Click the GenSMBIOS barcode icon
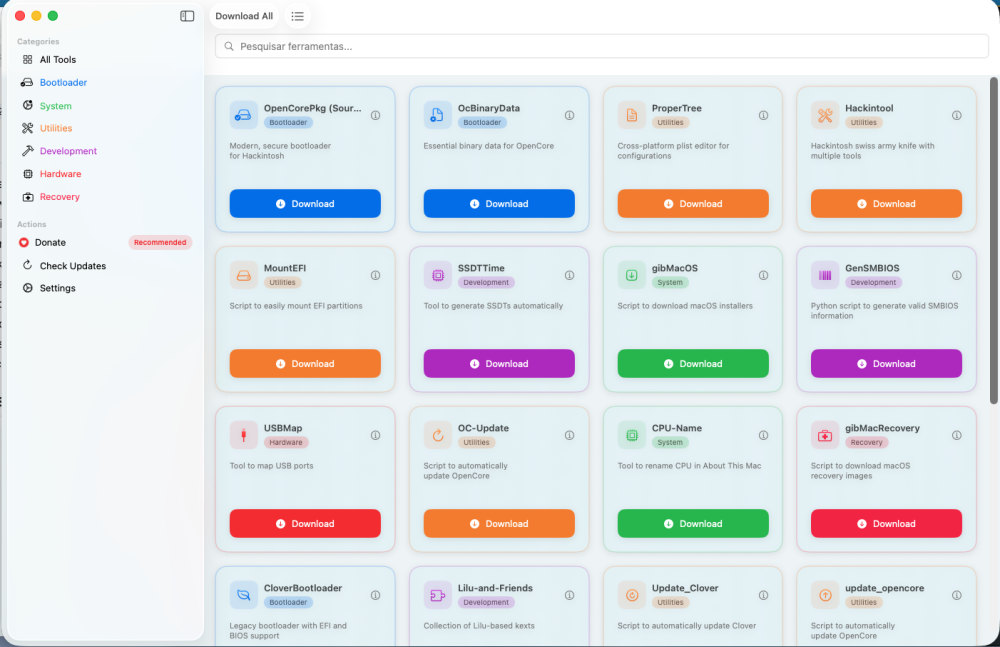 (x=825, y=276)
